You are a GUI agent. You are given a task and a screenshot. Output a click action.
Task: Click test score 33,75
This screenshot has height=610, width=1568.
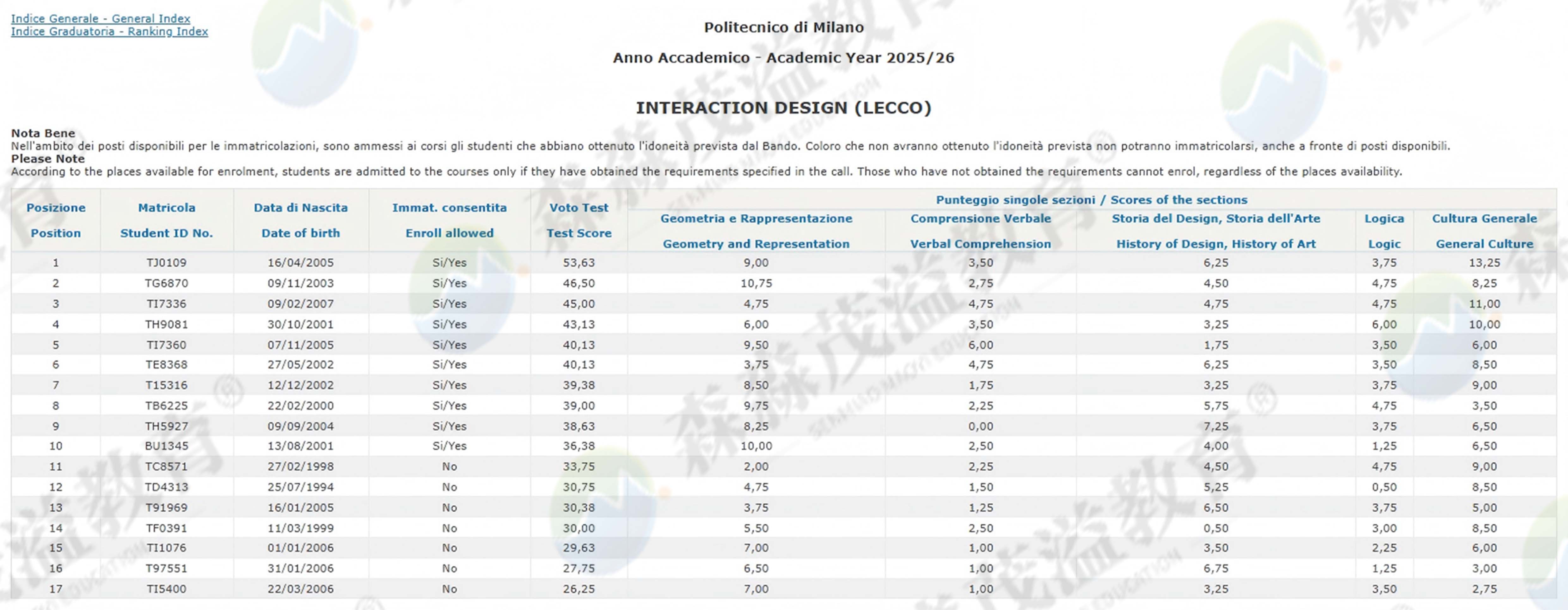pos(579,467)
